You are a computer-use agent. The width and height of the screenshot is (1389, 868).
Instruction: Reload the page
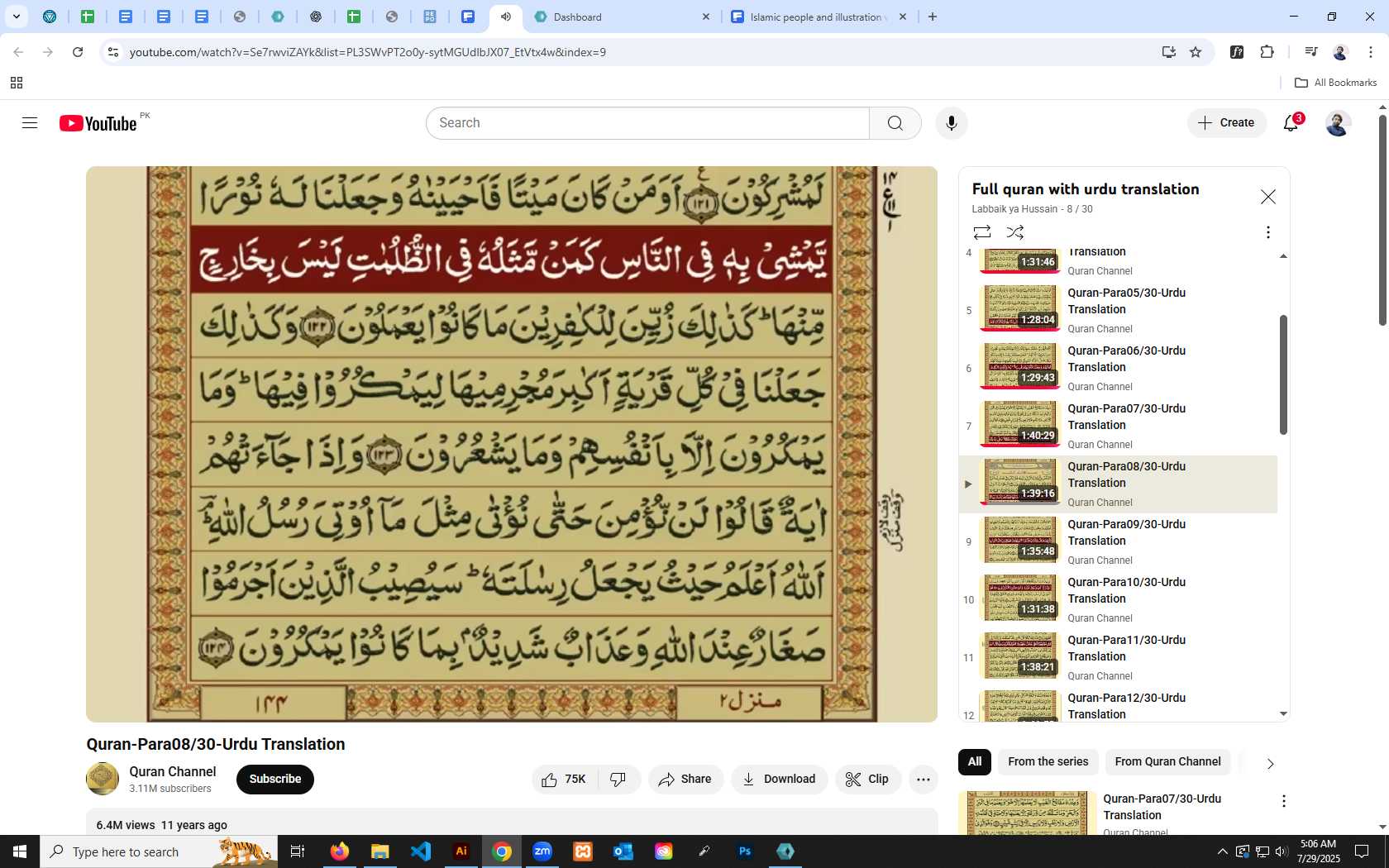(78, 52)
